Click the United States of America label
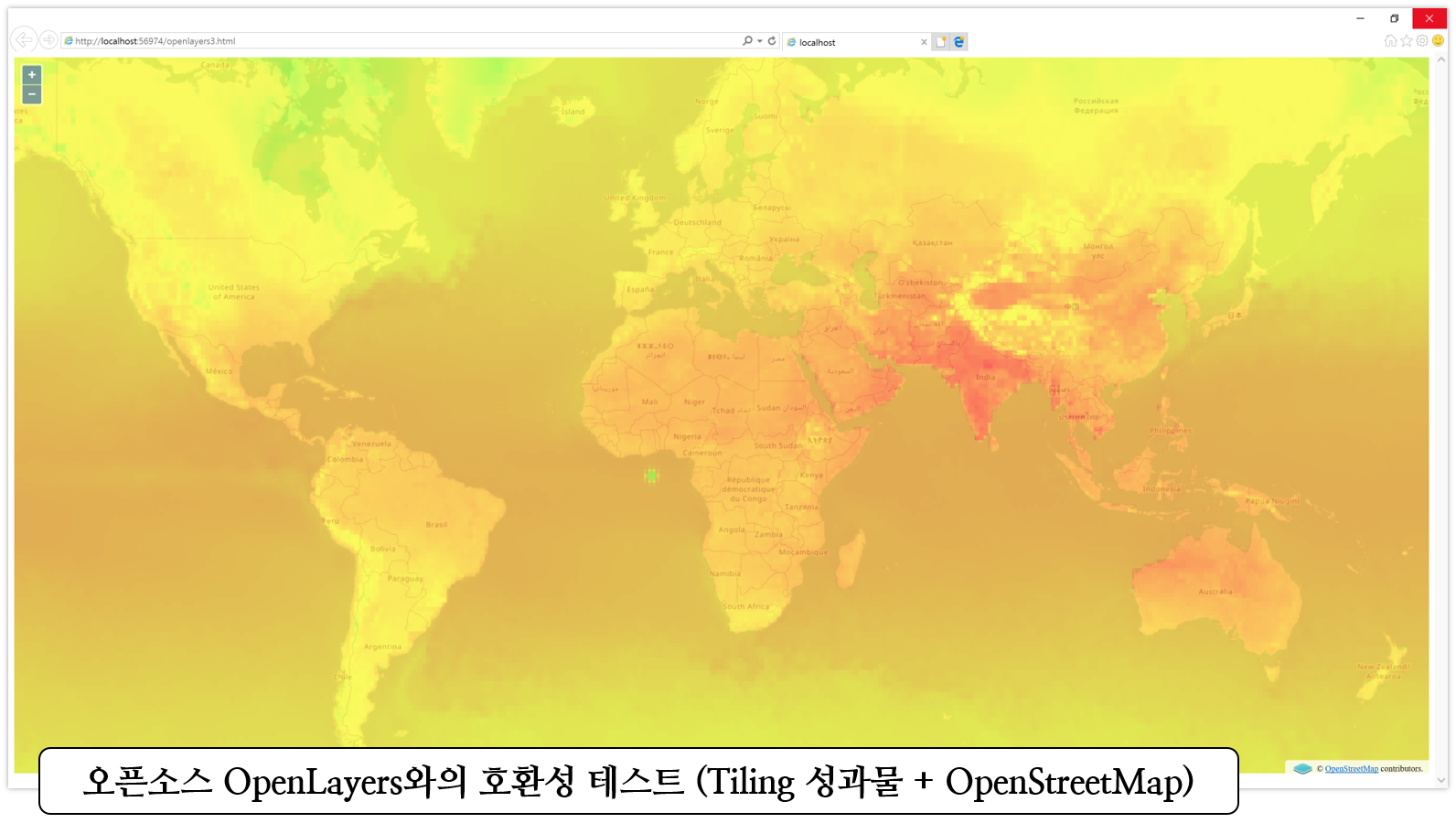 234,292
